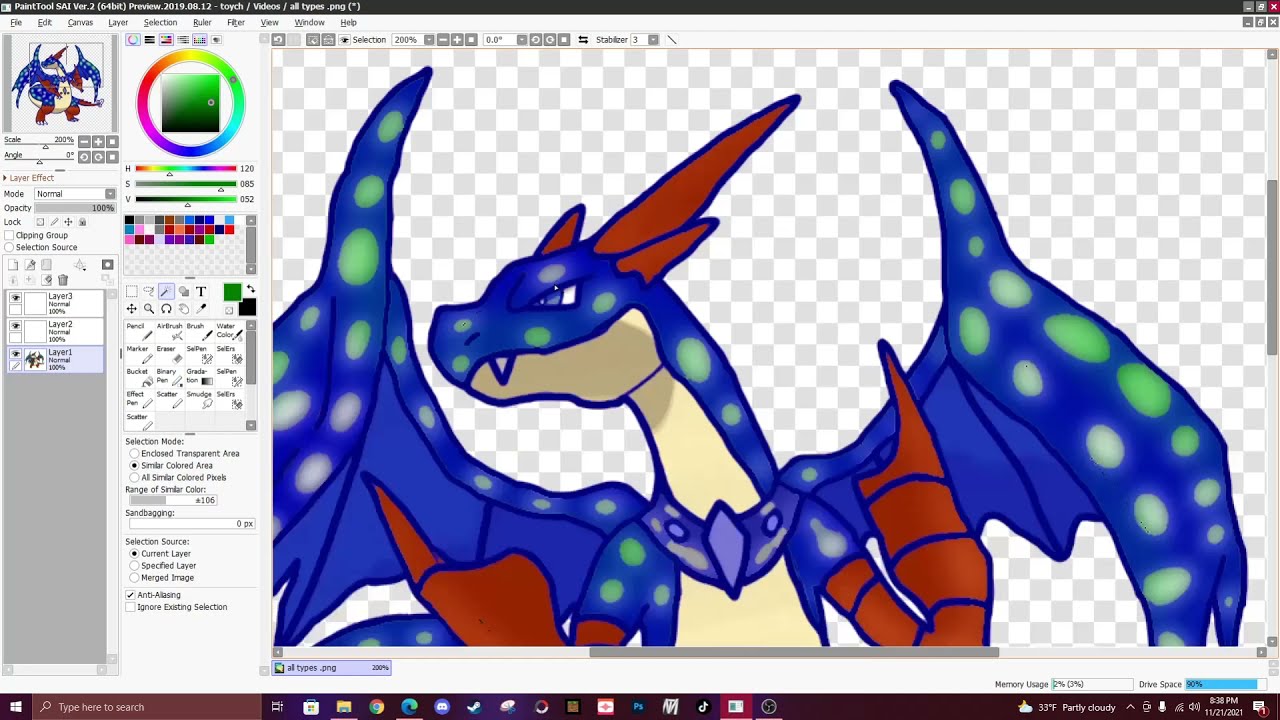The height and width of the screenshot is (720, 1280).
Task: Click the Windows taskbar search box
Action: pos(146,707)
